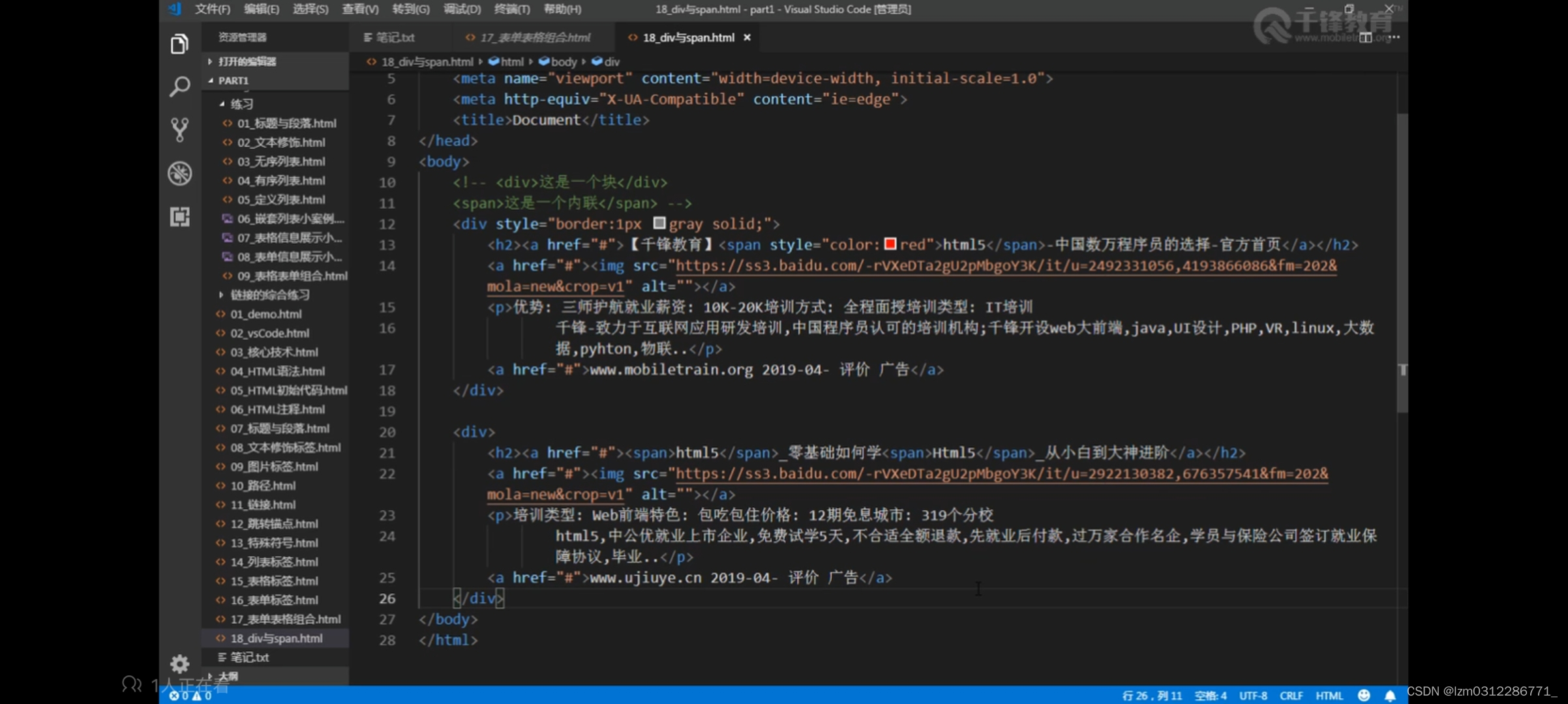Click the VS Code logo icon in title bar

174,8
